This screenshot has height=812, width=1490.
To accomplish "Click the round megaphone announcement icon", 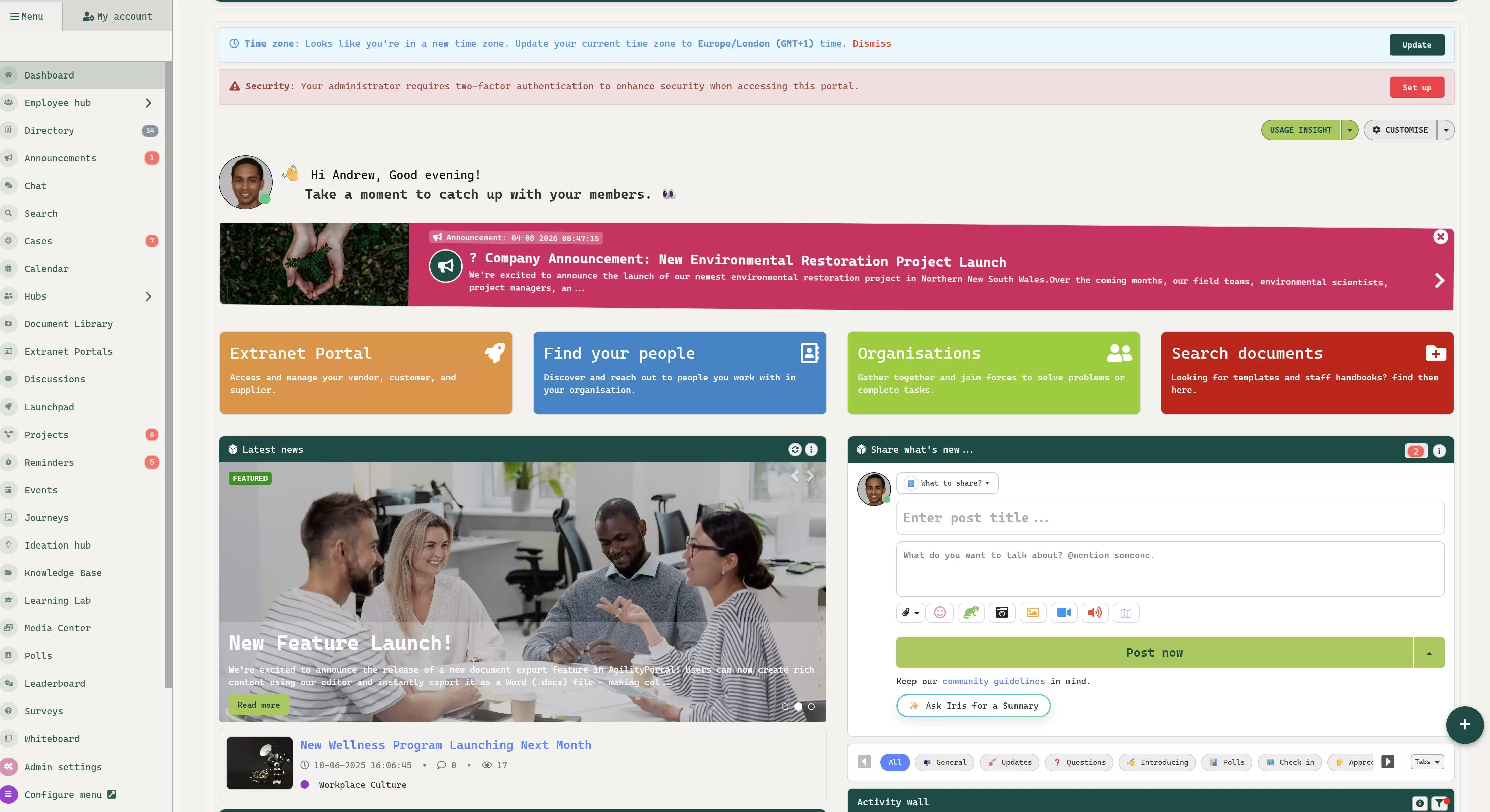I will 445,266.
